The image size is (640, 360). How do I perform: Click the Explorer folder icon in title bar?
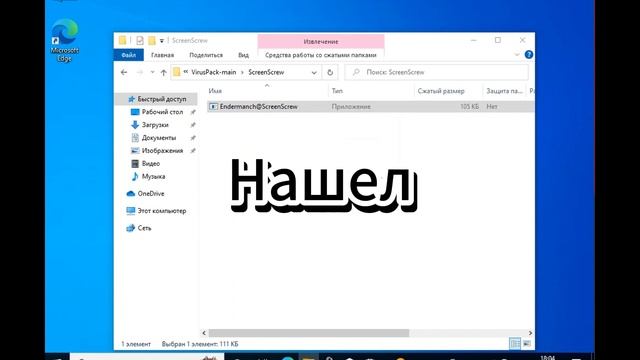click(122, 40)
